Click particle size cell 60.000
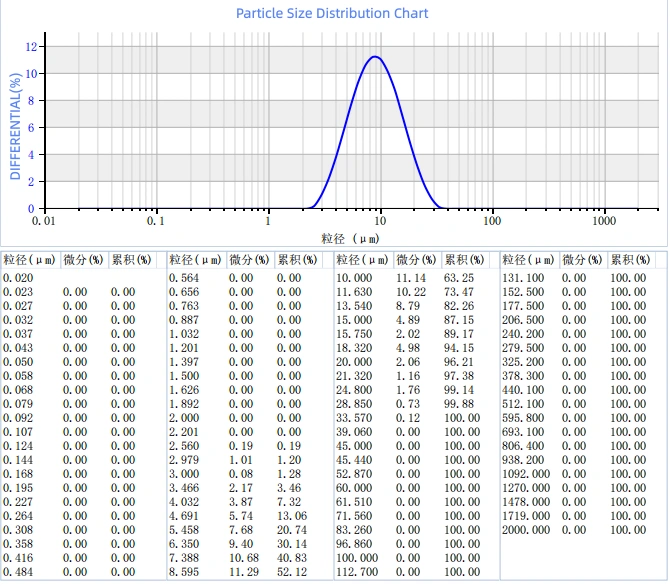This screenshot has height=586, width=670. (x=354, y=488)
